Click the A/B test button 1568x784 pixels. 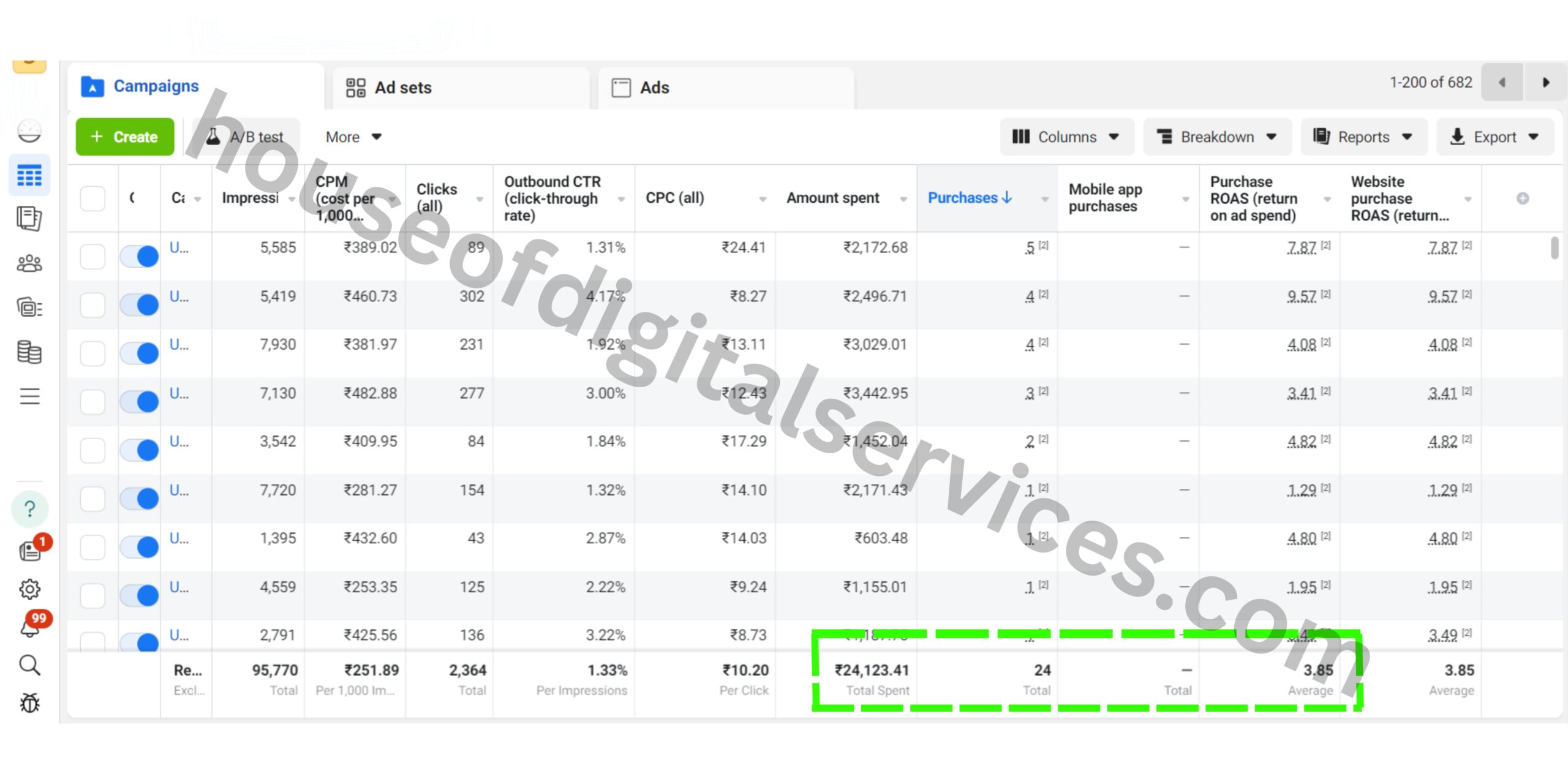(246, 137)
